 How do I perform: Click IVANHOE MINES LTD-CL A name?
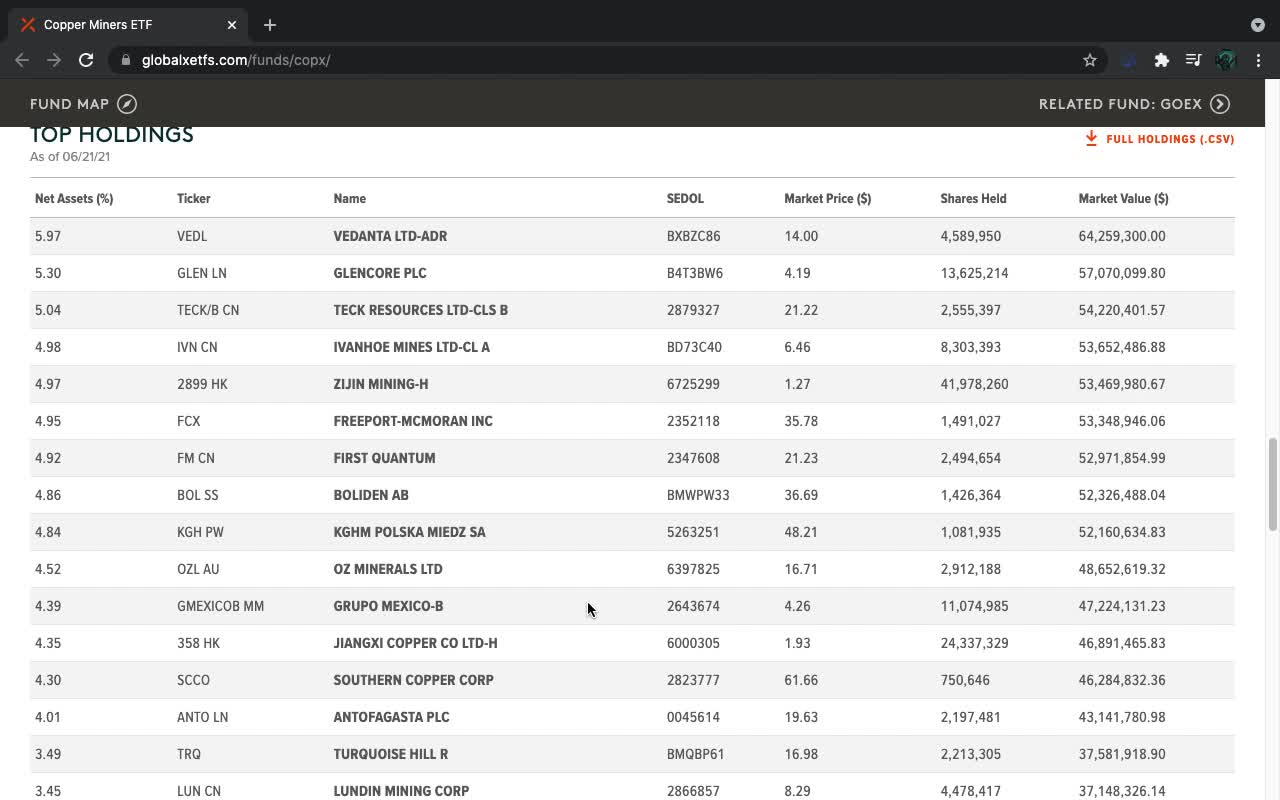point(412,347)
